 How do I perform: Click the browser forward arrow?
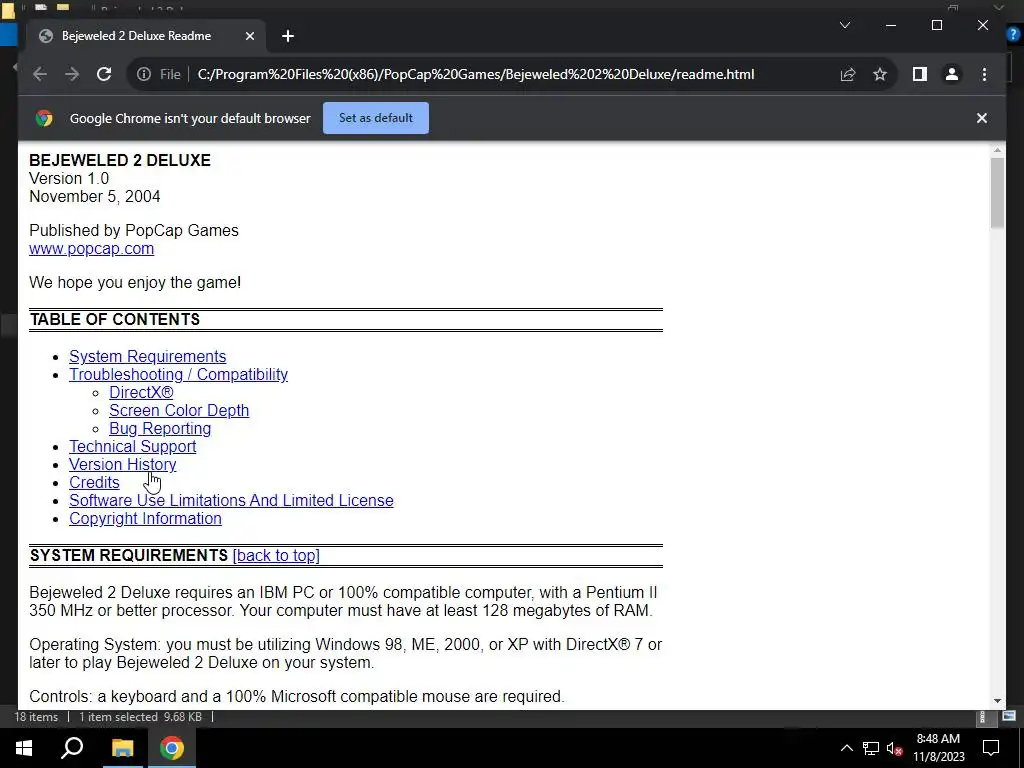pyautogui.click(x=72, y=74)
